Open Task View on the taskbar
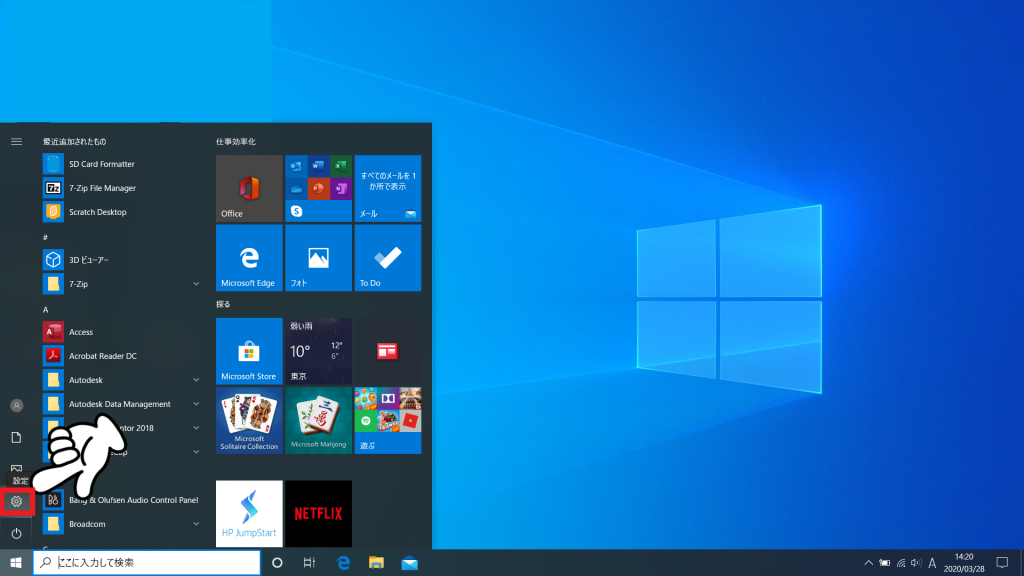The height and width of the screenshot is (576, 1024). coord(310,563)
